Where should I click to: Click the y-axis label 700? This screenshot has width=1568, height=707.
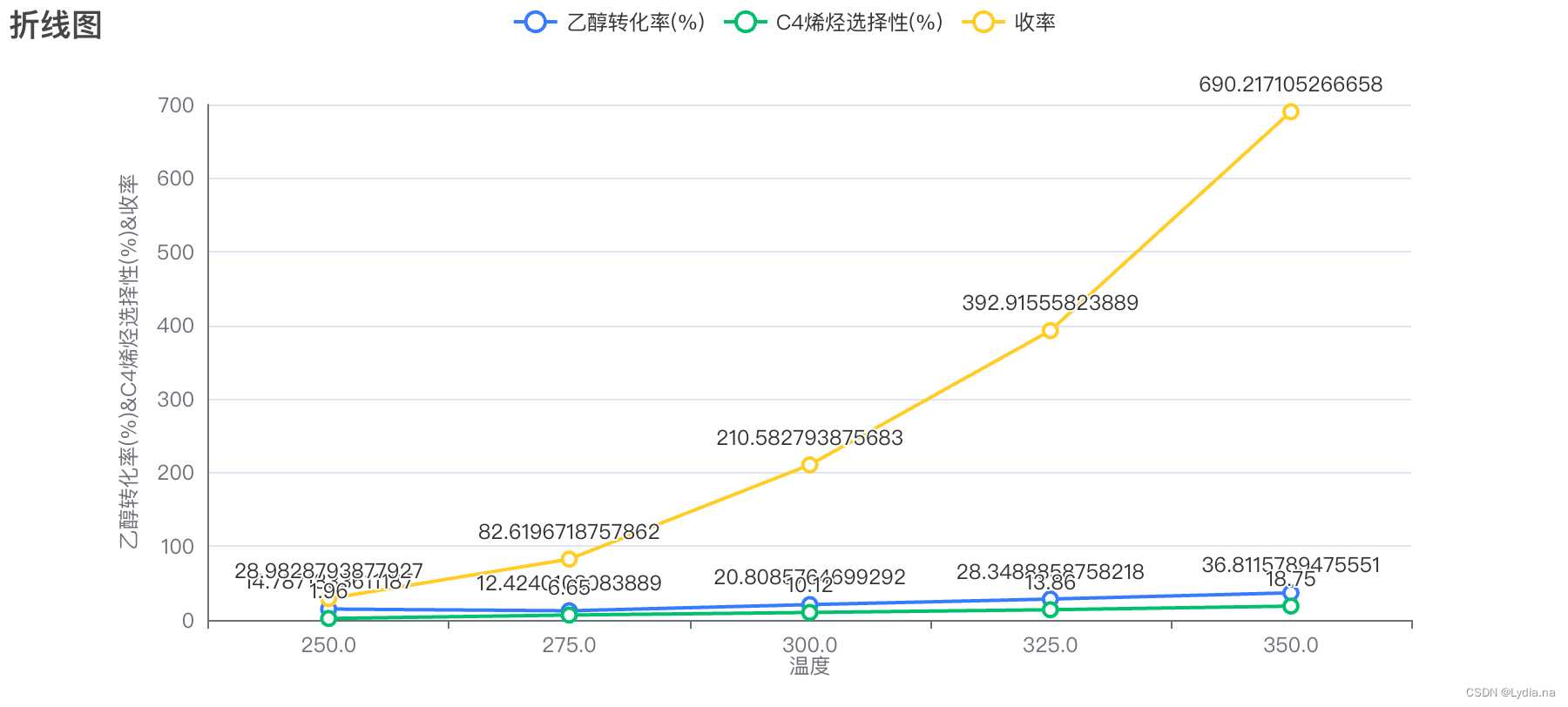point(176,105)
